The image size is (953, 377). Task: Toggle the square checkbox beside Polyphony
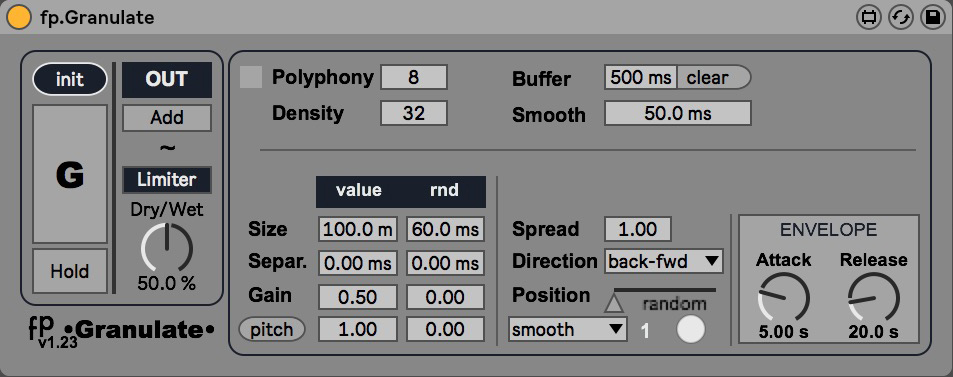tap(251, 77)
